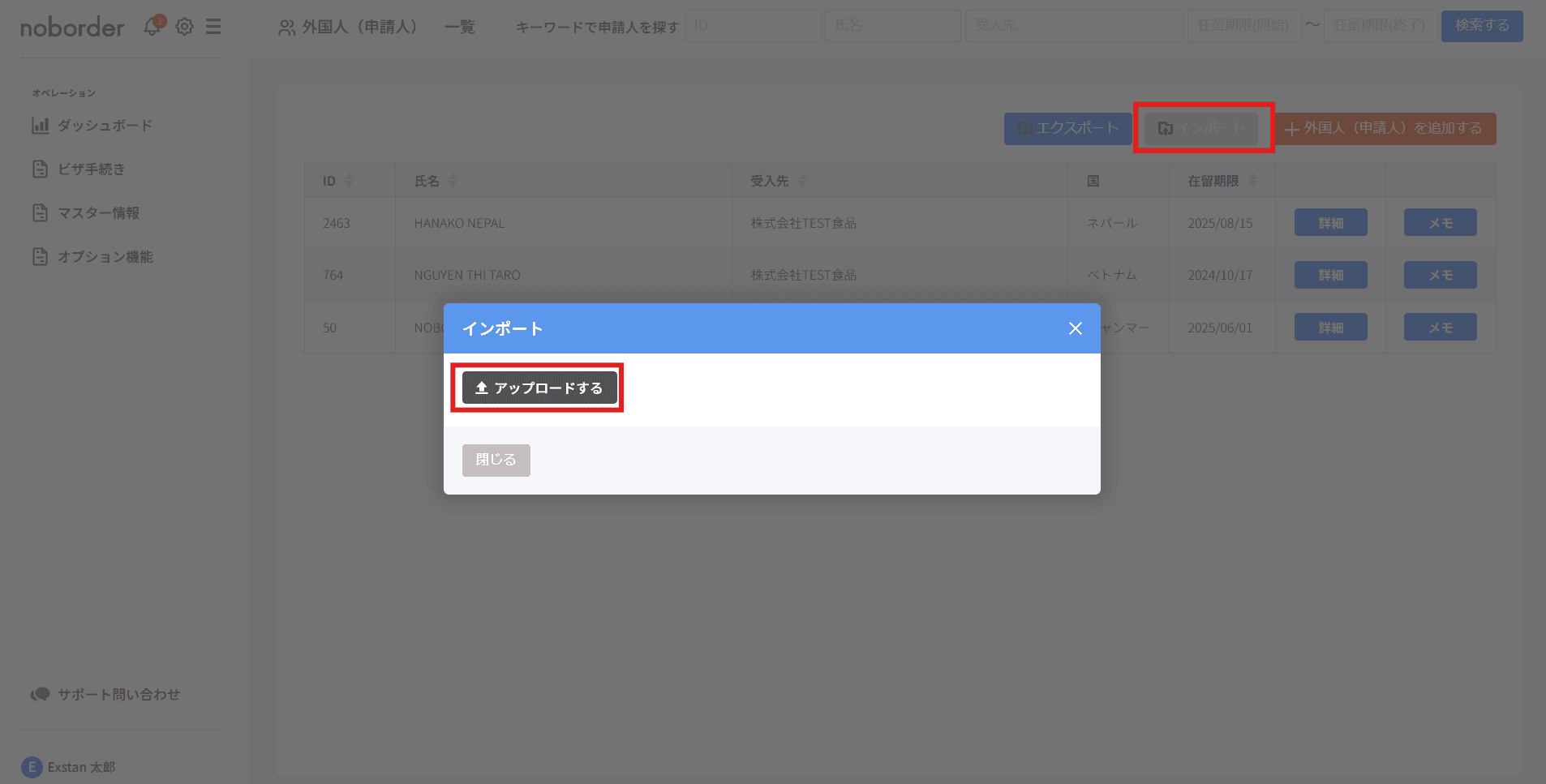Sort the table by 氏名 column
This screenshot has width=1546, height=784.
click(453, 180)
